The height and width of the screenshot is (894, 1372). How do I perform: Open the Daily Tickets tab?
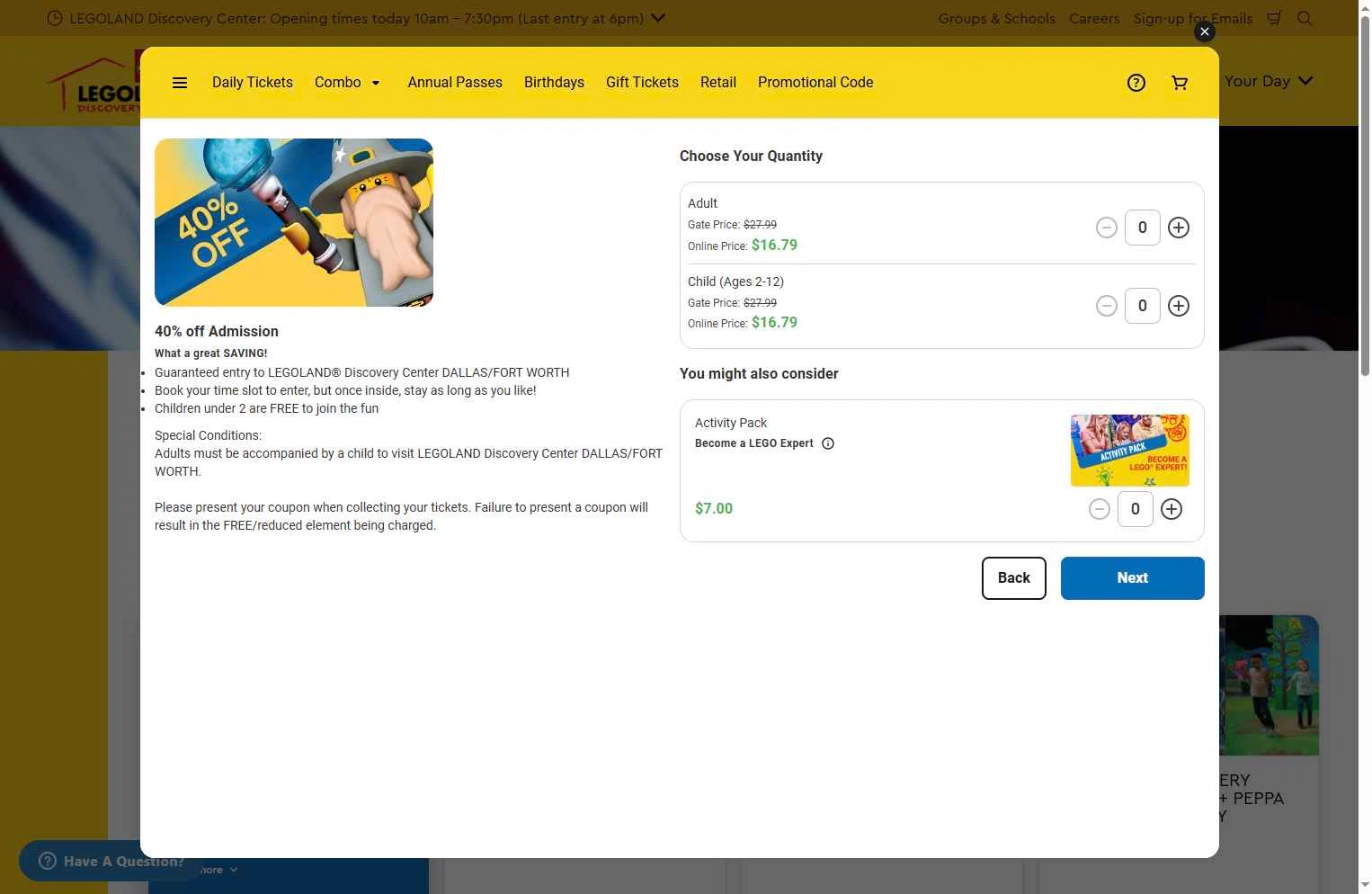coord(253,83)
